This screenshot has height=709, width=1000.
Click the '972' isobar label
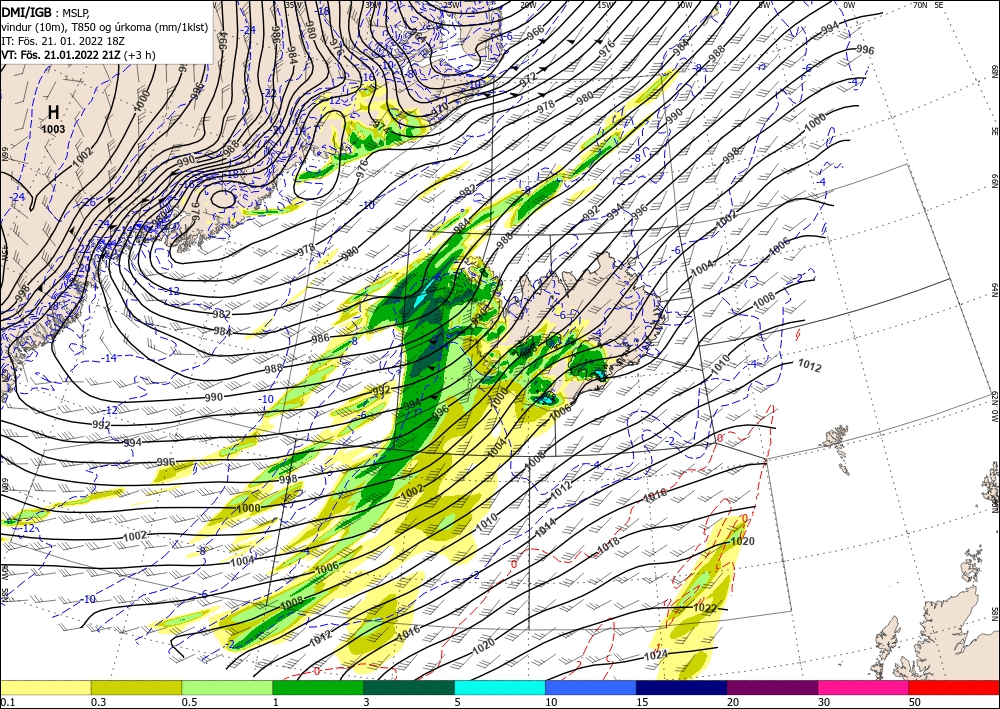coord(527,80)
